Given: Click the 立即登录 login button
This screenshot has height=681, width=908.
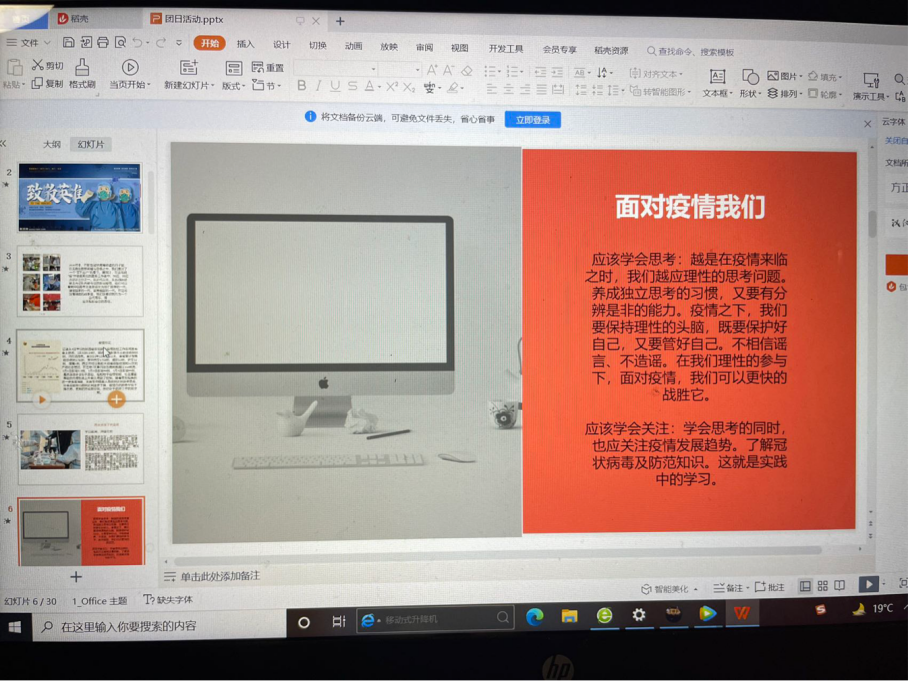Looking at the screenshot, I should (x=532, y=120).
